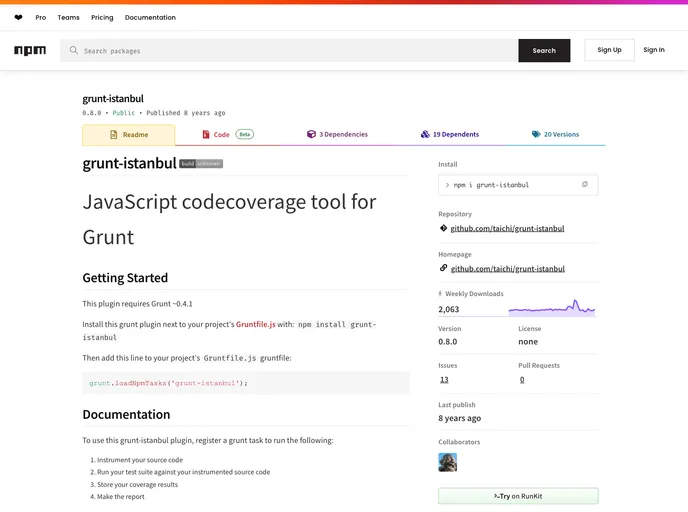Image resolution: width=688 pixels, height=512 pixels.
Task: Open the red Gruntfile.js link
Action: point(256,324)
